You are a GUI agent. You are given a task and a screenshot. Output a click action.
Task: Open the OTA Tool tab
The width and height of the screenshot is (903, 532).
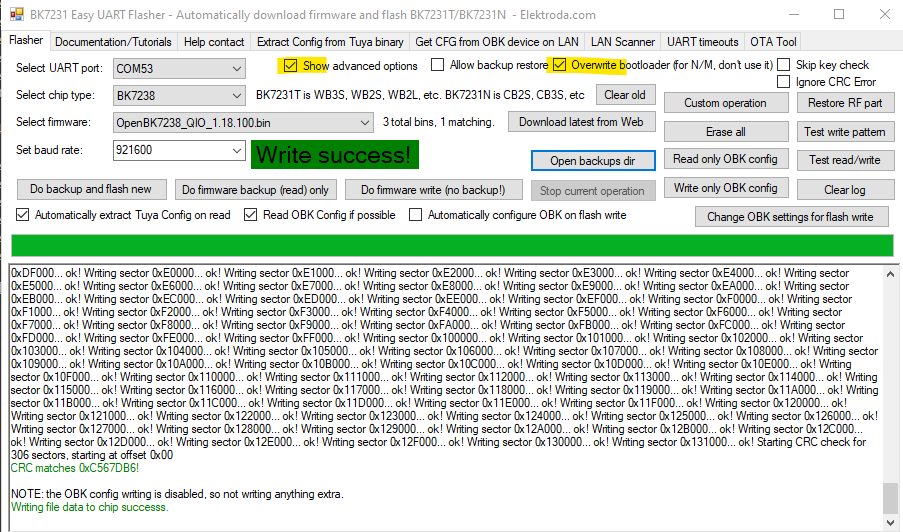(773, 42)
